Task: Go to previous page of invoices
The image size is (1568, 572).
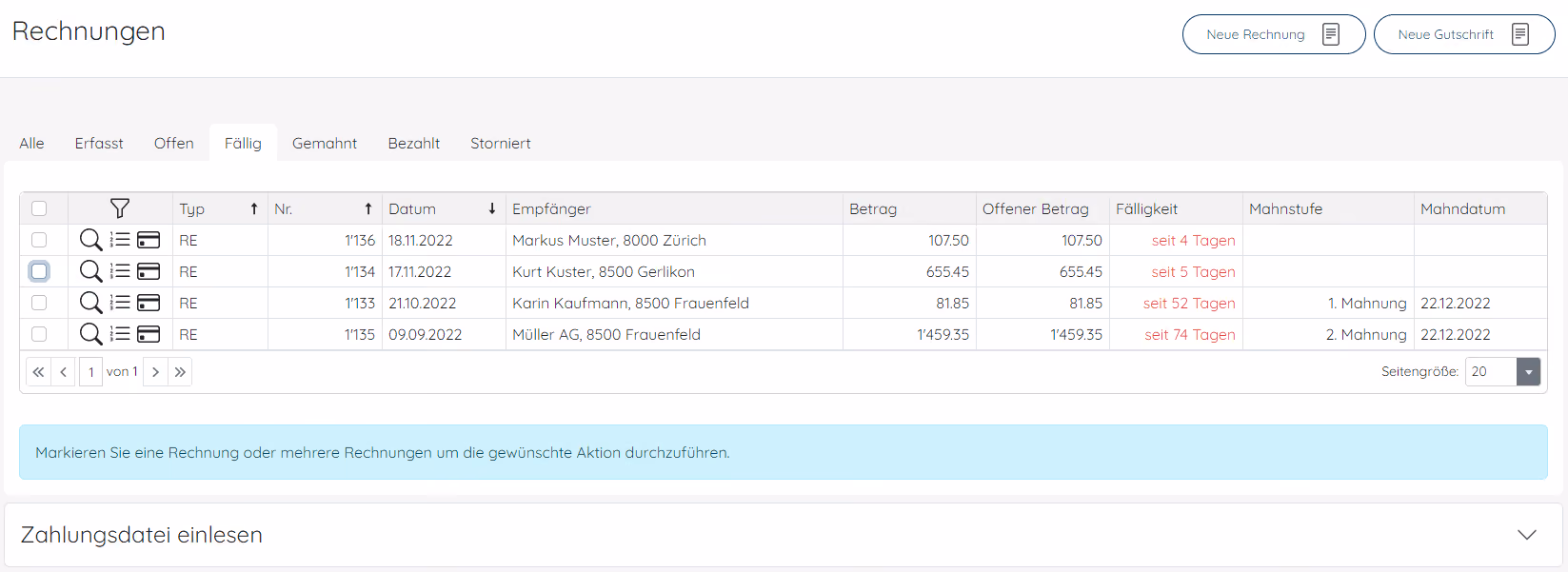Action: tap(63, 372)
